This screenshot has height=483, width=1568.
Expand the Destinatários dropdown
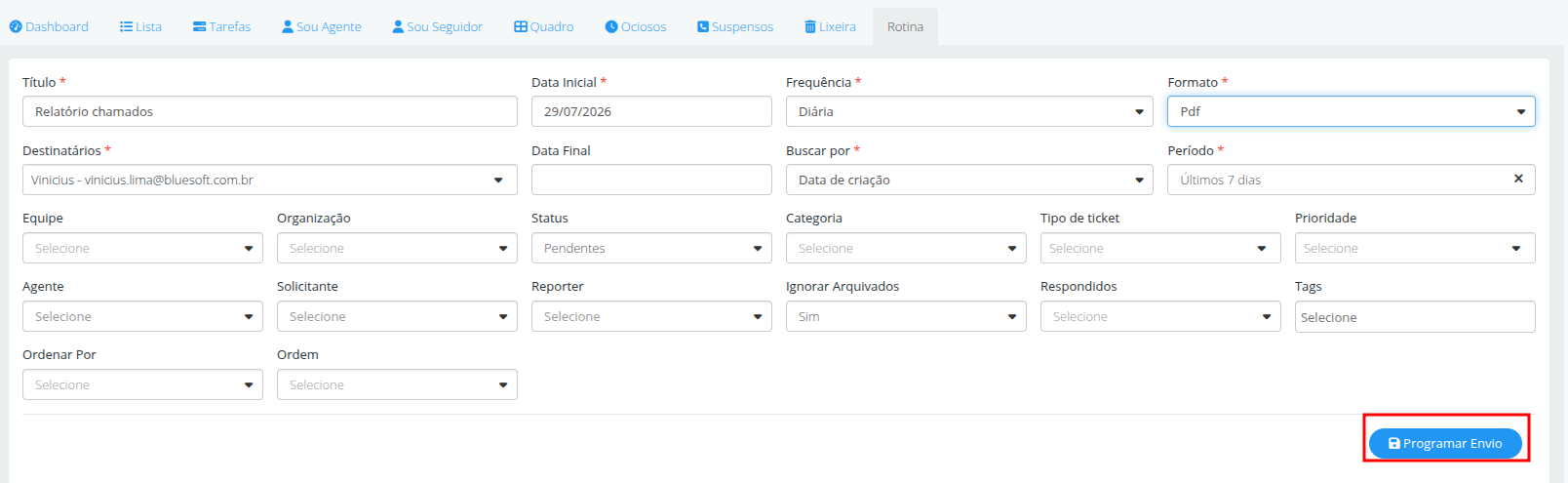coord(270,180)
